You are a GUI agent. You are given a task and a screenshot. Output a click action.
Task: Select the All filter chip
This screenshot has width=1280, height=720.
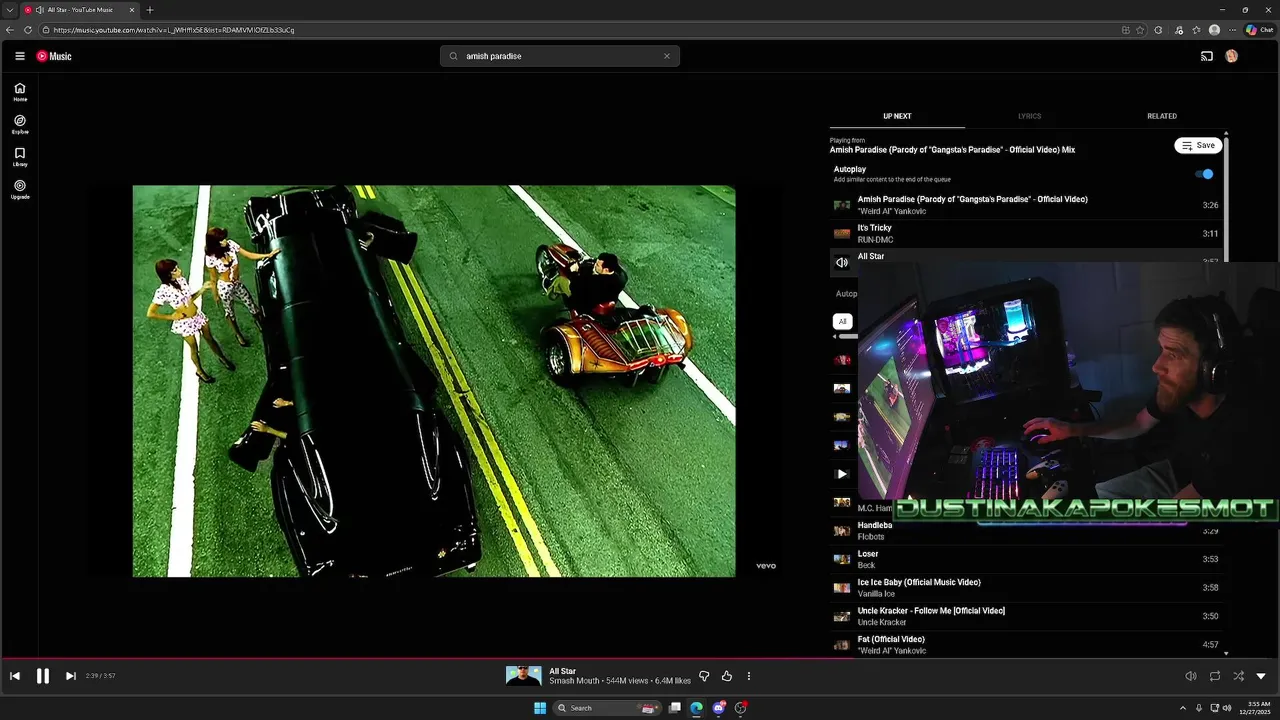pyautogui.click(x=843, y=321)
